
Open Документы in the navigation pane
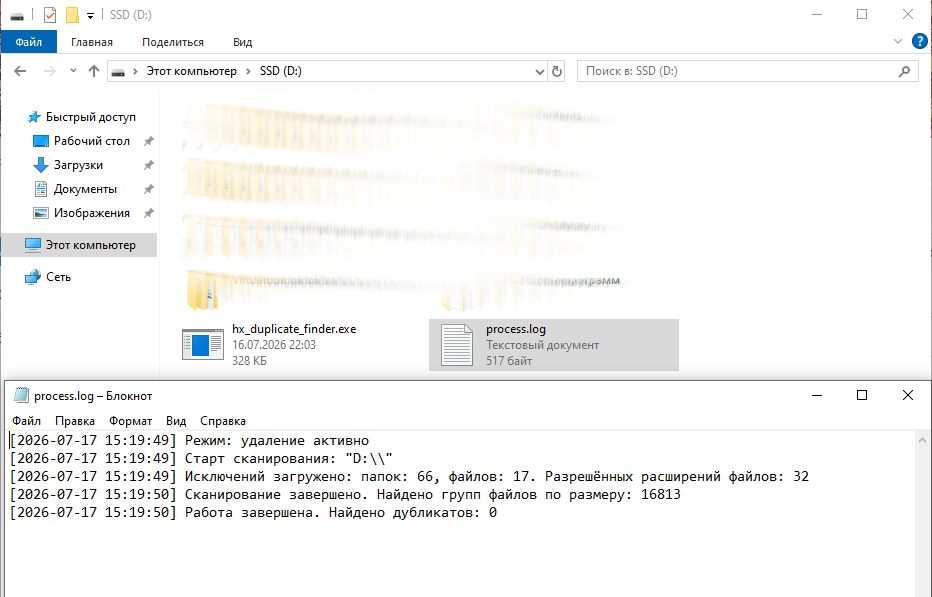pos(85,189)
